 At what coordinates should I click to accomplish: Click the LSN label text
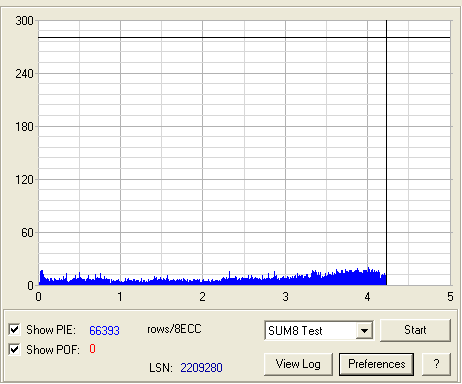[161, 368]
